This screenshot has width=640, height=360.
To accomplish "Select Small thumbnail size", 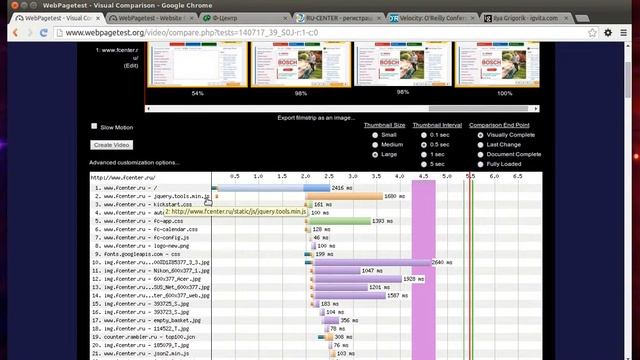I will [375, 135].
